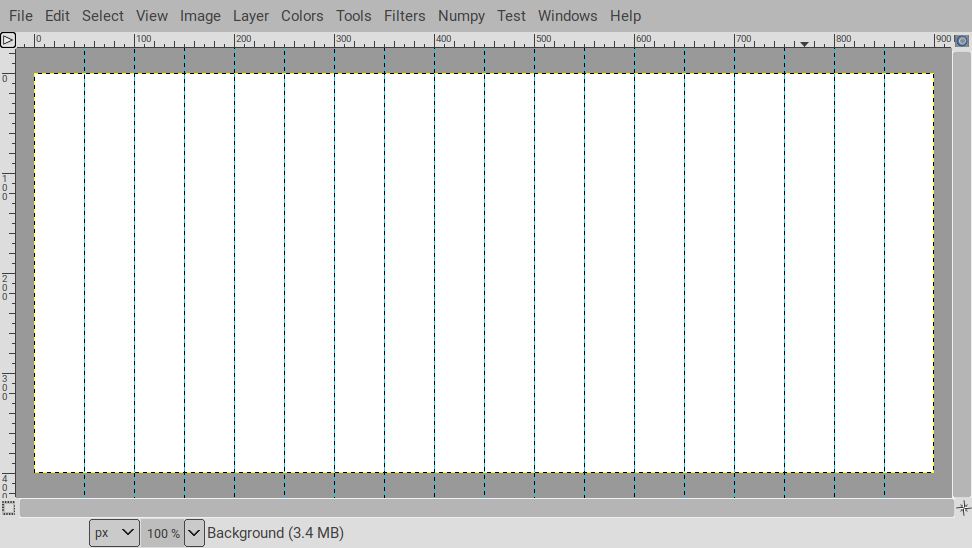Click the horizontal scrollbar below the canvas
972x548 pixels.
(486, 508)
